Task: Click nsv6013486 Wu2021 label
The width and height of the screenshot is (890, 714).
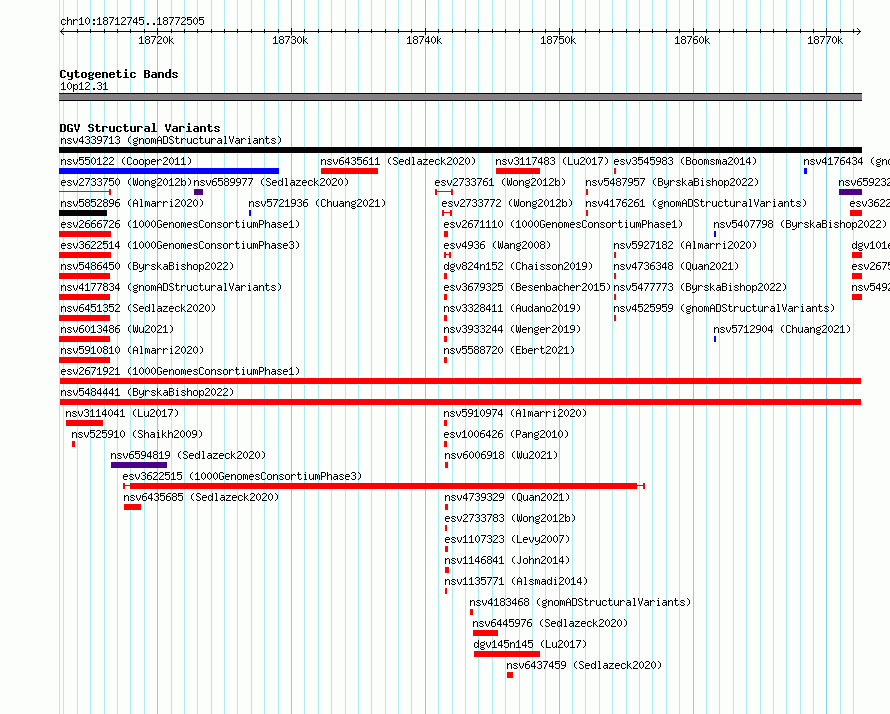Action: tap(117, 329)
